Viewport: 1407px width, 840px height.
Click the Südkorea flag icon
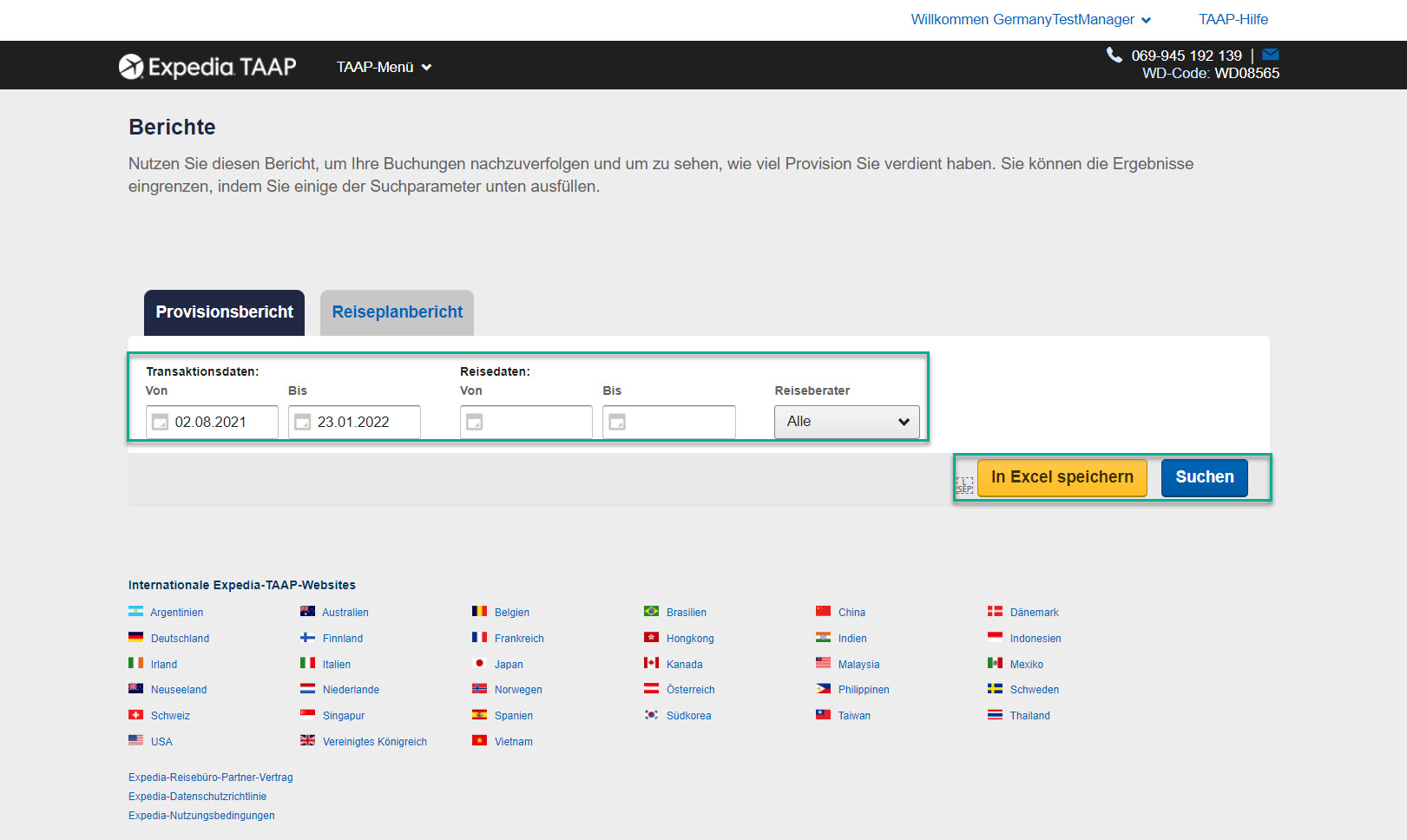(x=651, y=715)
